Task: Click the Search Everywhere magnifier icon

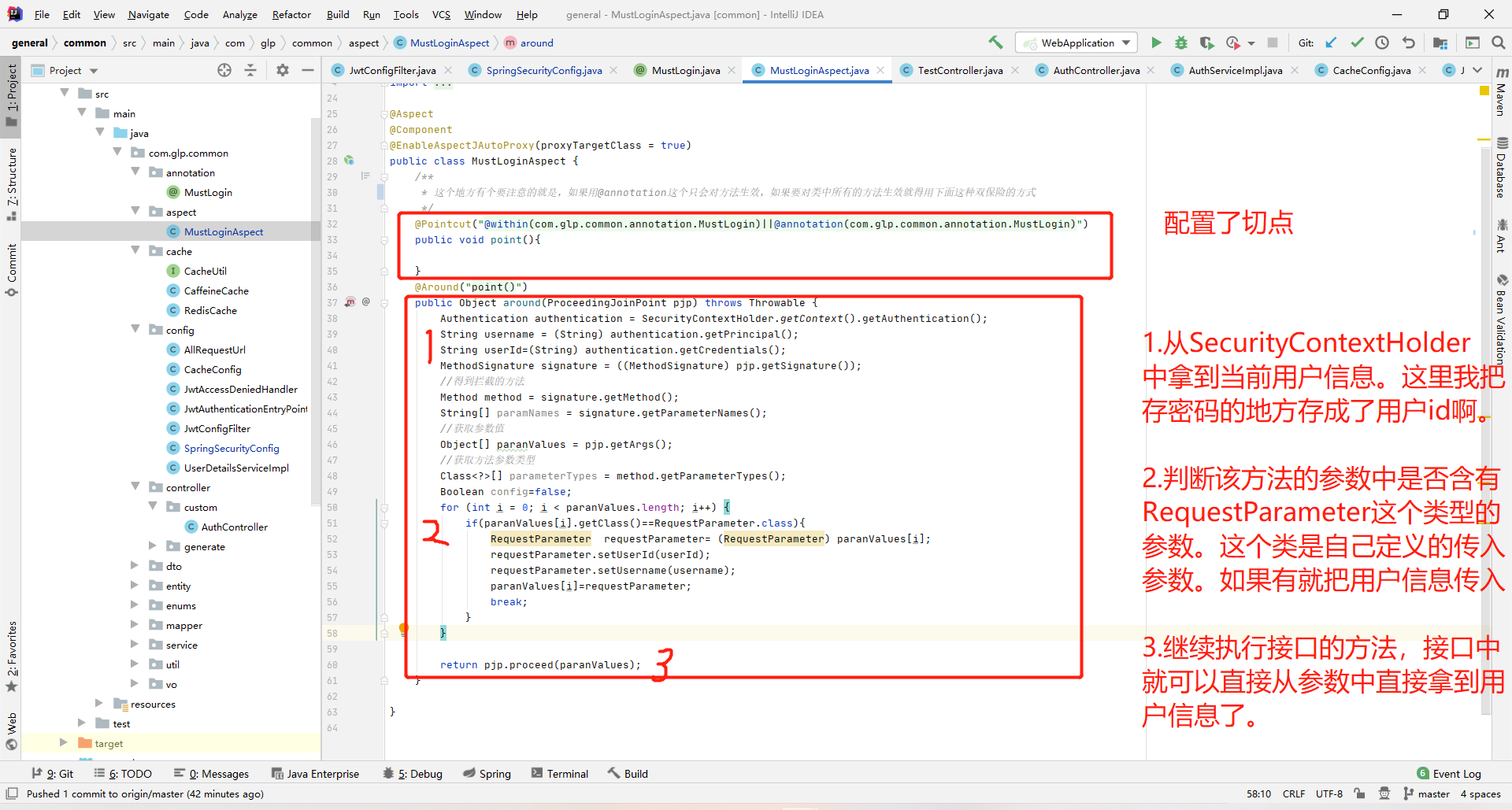Action: [1498, 43]
